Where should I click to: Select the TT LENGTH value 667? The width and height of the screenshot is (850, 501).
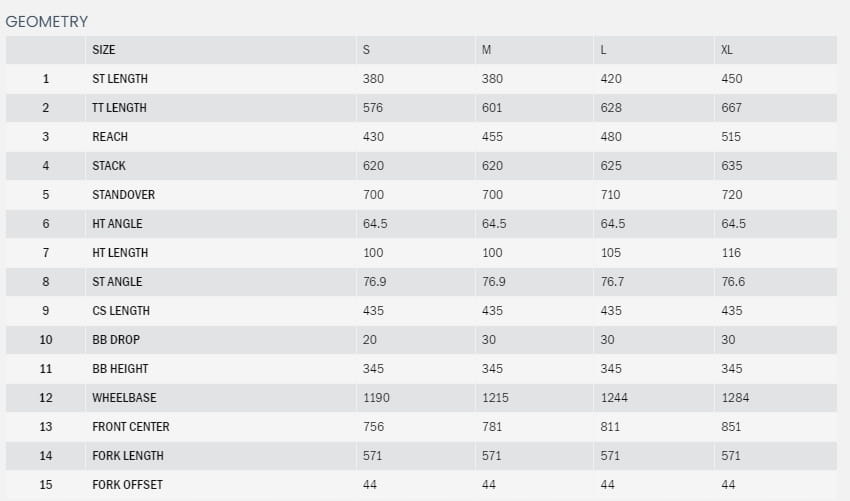tap(732, 108)
